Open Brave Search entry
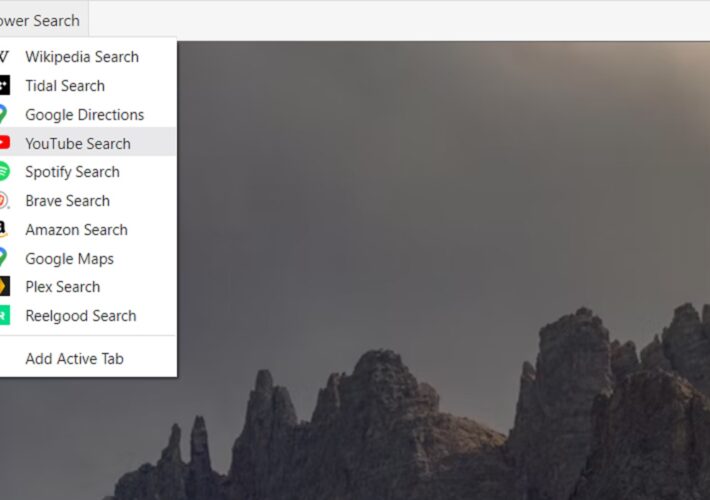 coord(88,201)
